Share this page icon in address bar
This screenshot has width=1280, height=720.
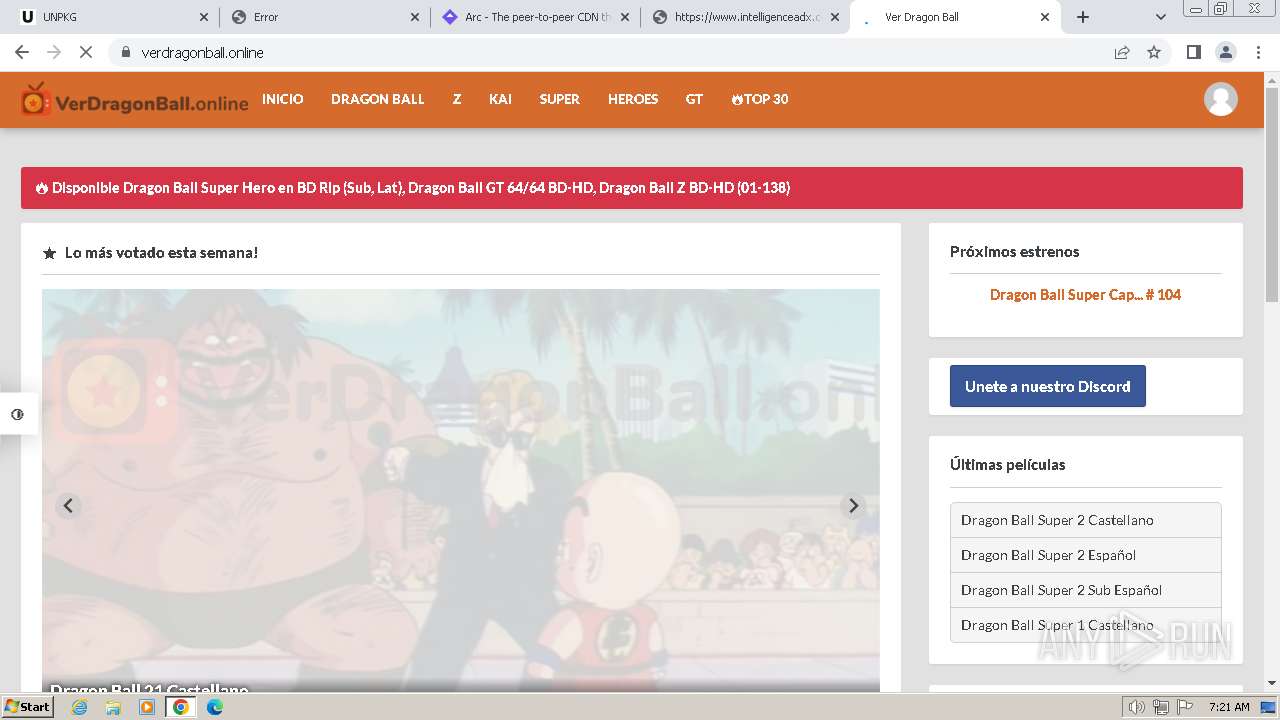coord(1122,52)
